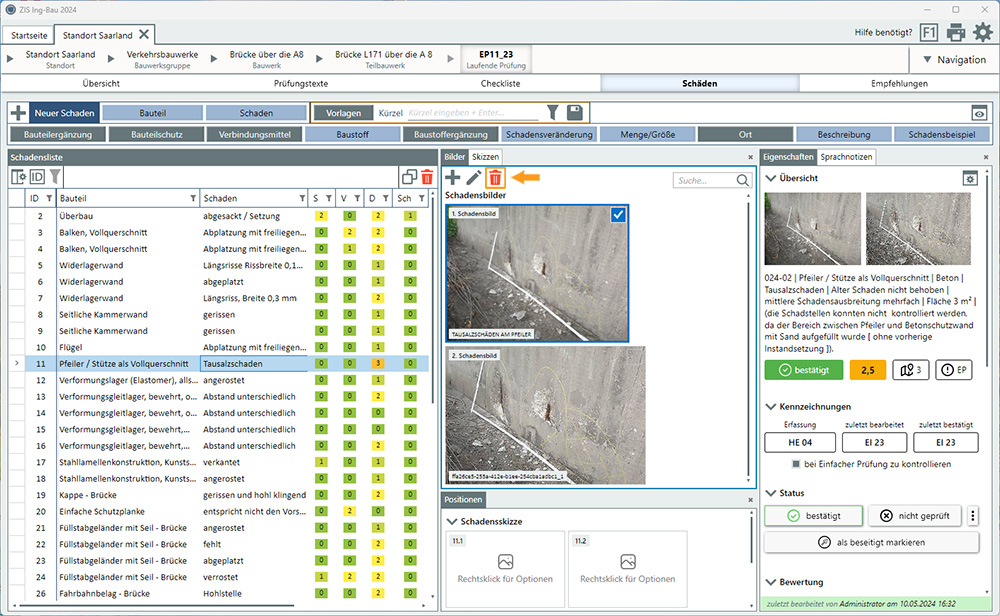
Task: Click the duplicate icon in the Schadensliste toolbar
Action: (x=408, y=177)
